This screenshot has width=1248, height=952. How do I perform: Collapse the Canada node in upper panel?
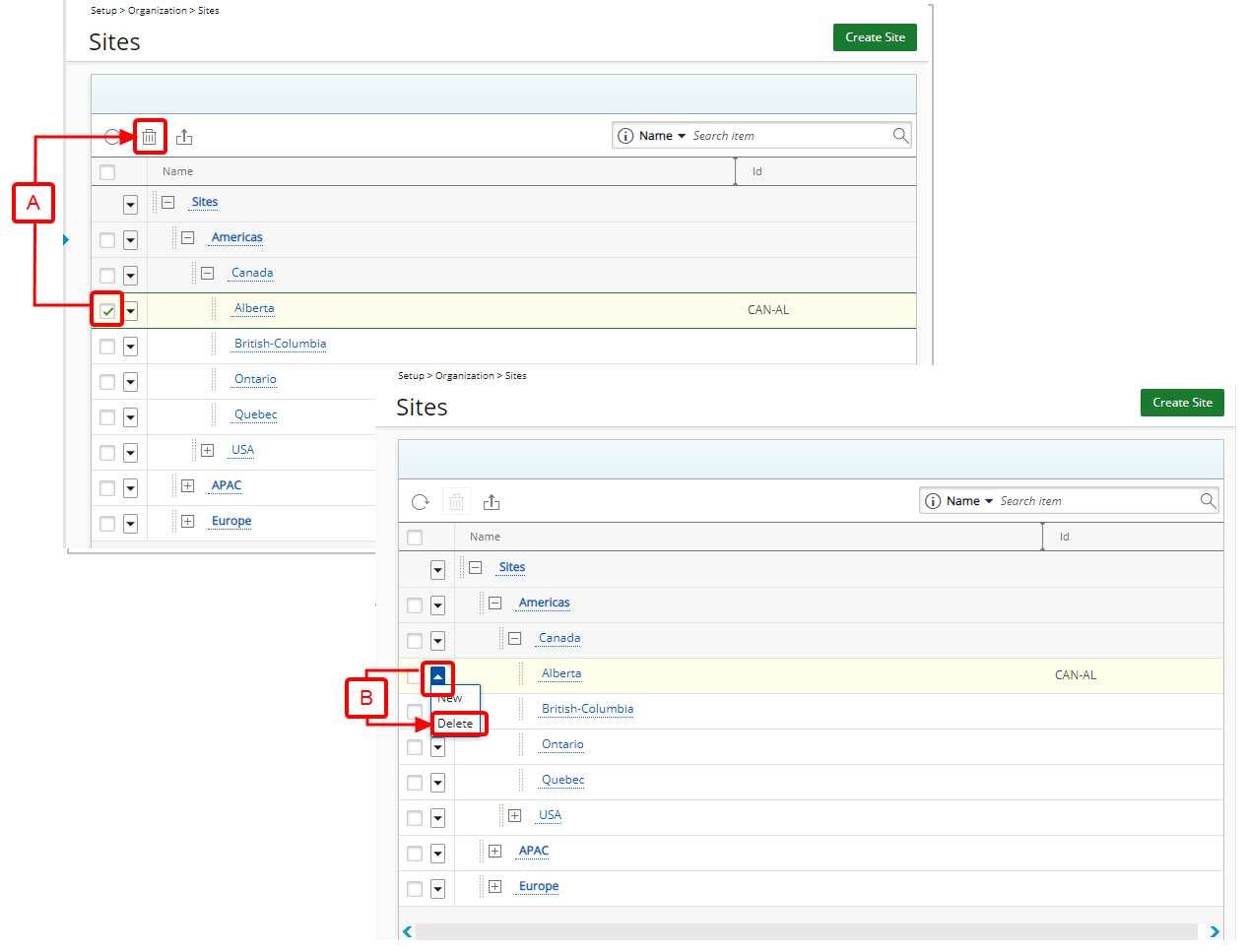(x=207, y=273)
